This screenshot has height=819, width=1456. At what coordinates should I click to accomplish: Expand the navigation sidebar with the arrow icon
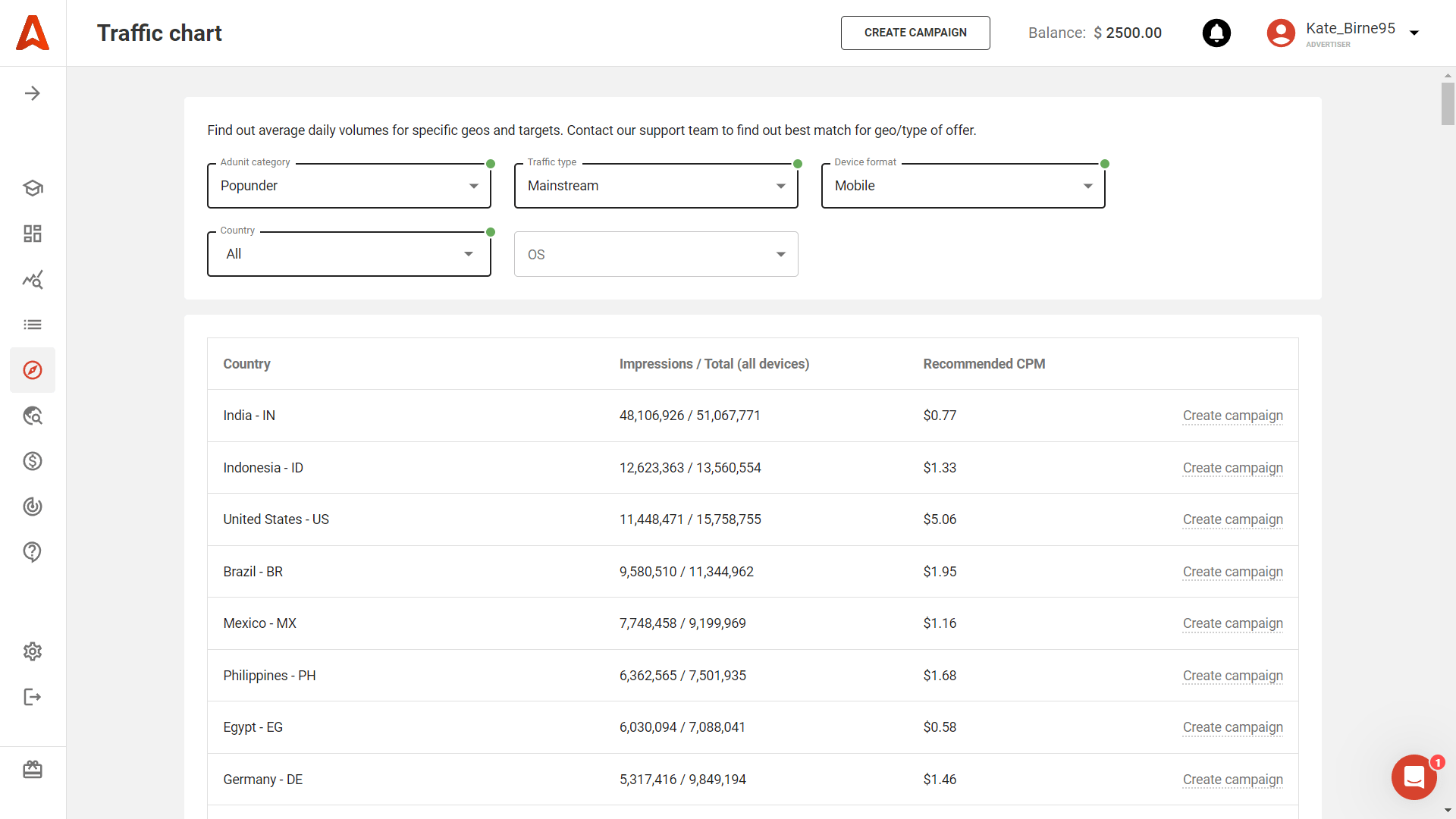coord(33,93)
